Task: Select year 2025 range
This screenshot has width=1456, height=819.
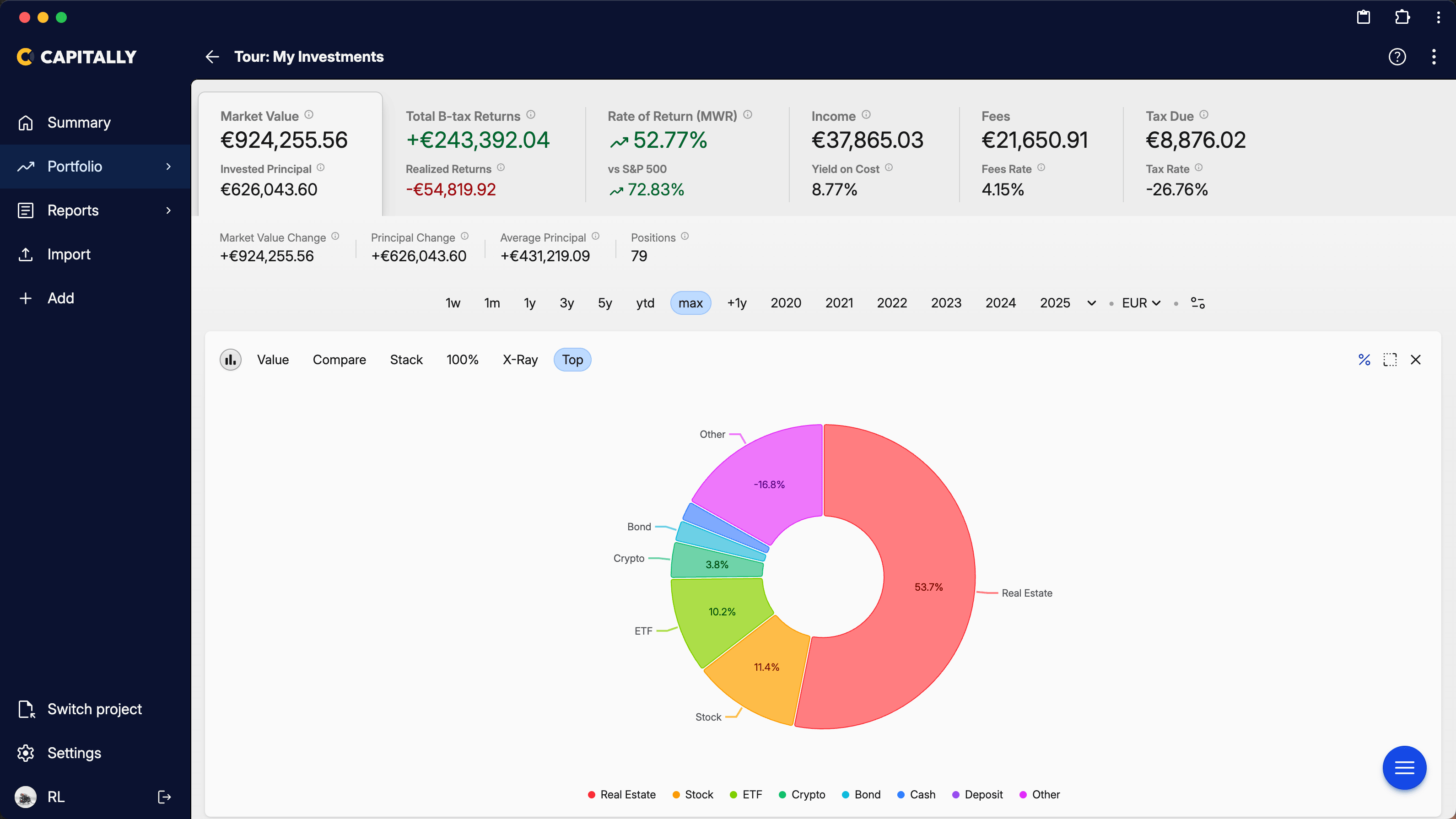Action: 1055,303
